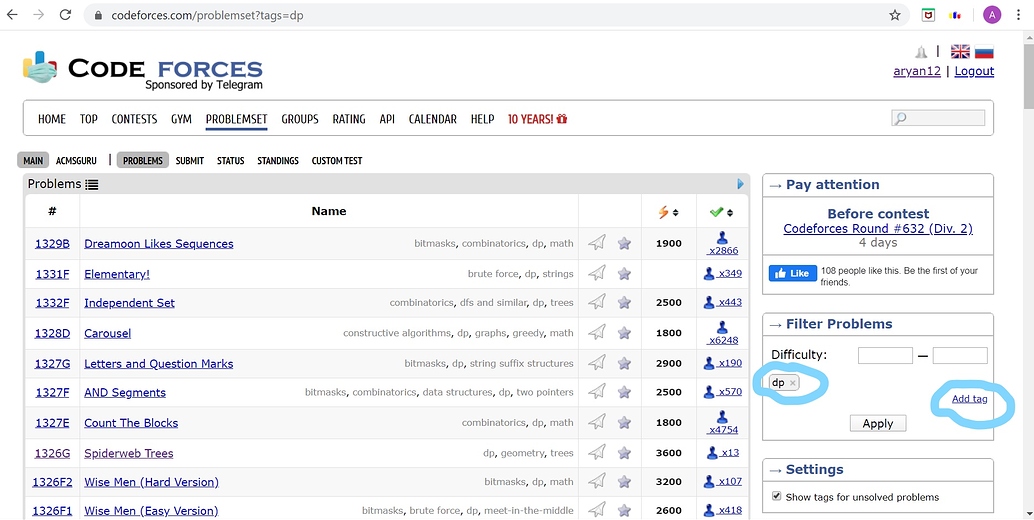Image resolution: width=1034 pixels, height=520 pixels.
Task: Open the notifications bell icon
Action: point(921,52)
